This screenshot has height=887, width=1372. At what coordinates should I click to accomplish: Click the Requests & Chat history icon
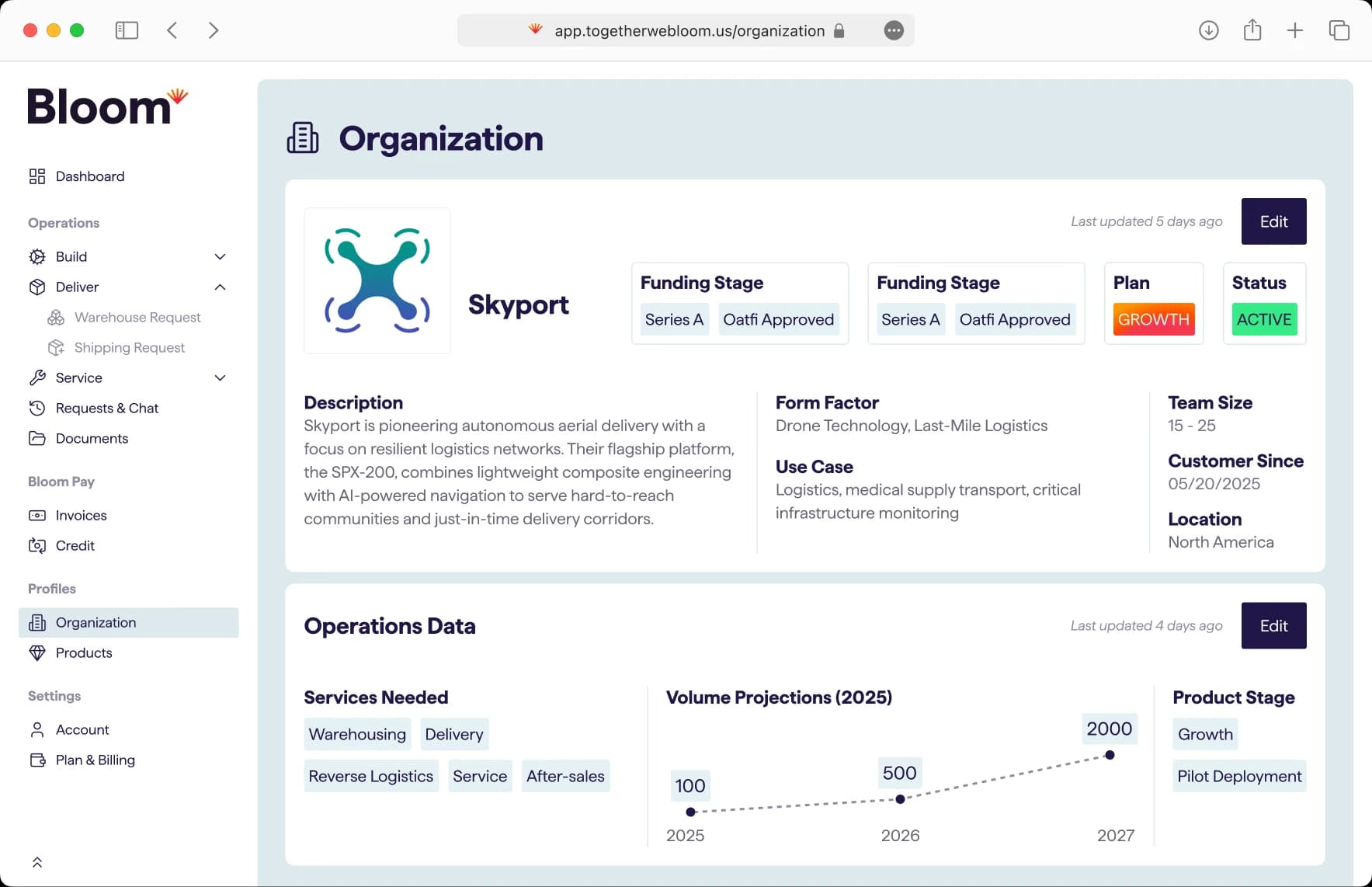pos(37,408)
